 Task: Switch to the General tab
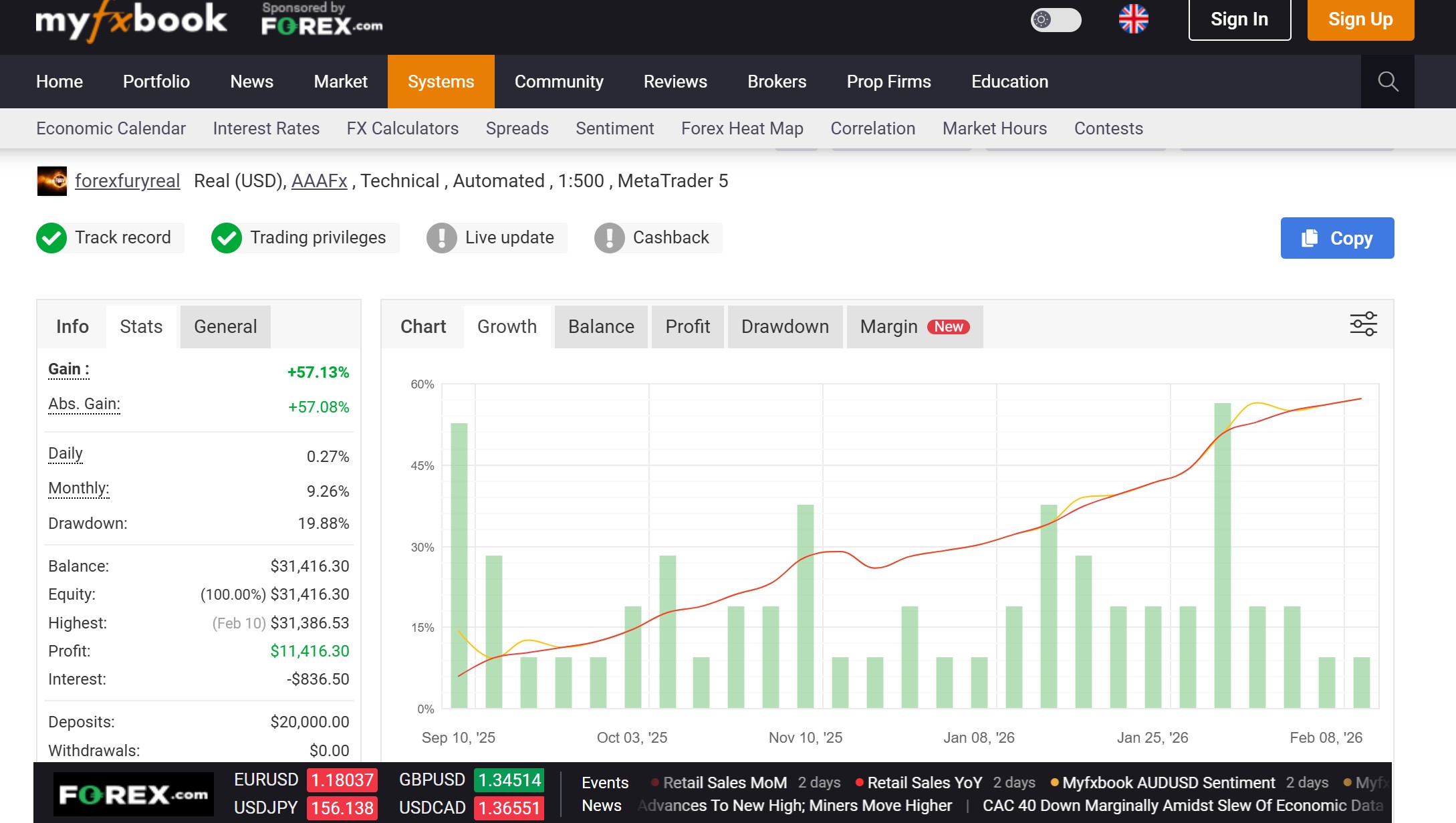(225, 327)
